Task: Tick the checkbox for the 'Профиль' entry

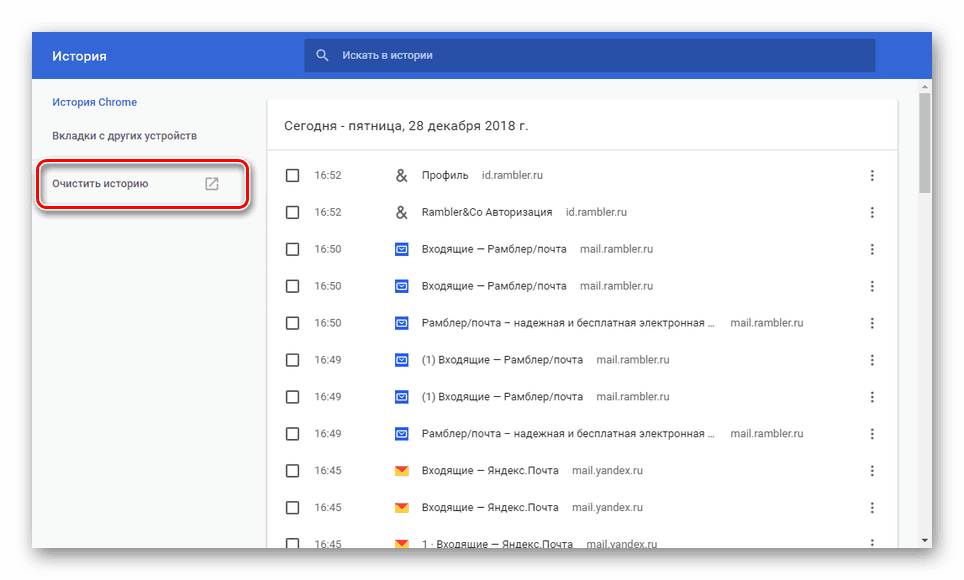Action: [293, 176]
